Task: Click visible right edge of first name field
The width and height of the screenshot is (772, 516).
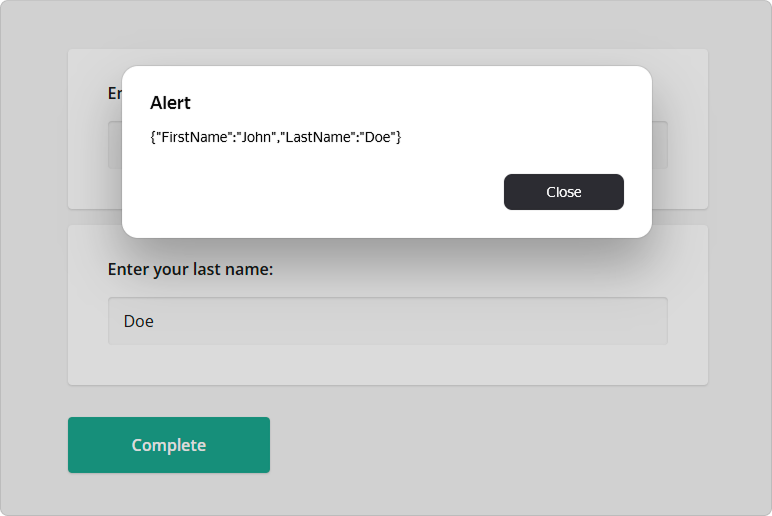Action: [660, 145]
